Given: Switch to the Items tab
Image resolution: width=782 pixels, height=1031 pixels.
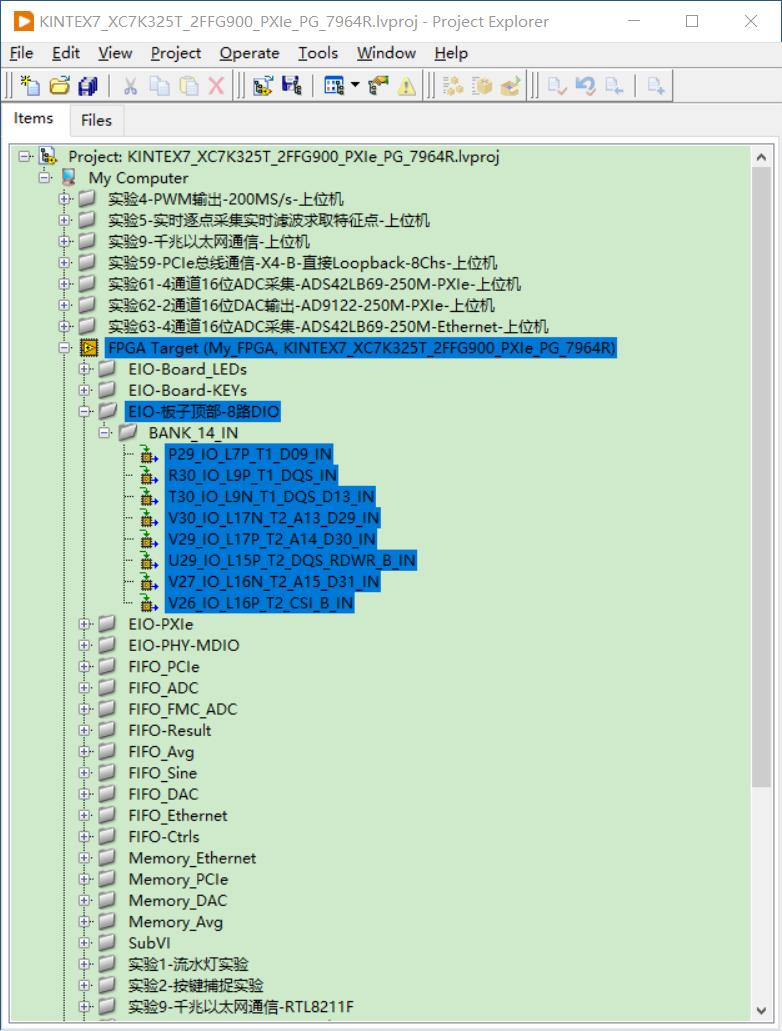Looking at the screenshot, I should click(34, 118).
